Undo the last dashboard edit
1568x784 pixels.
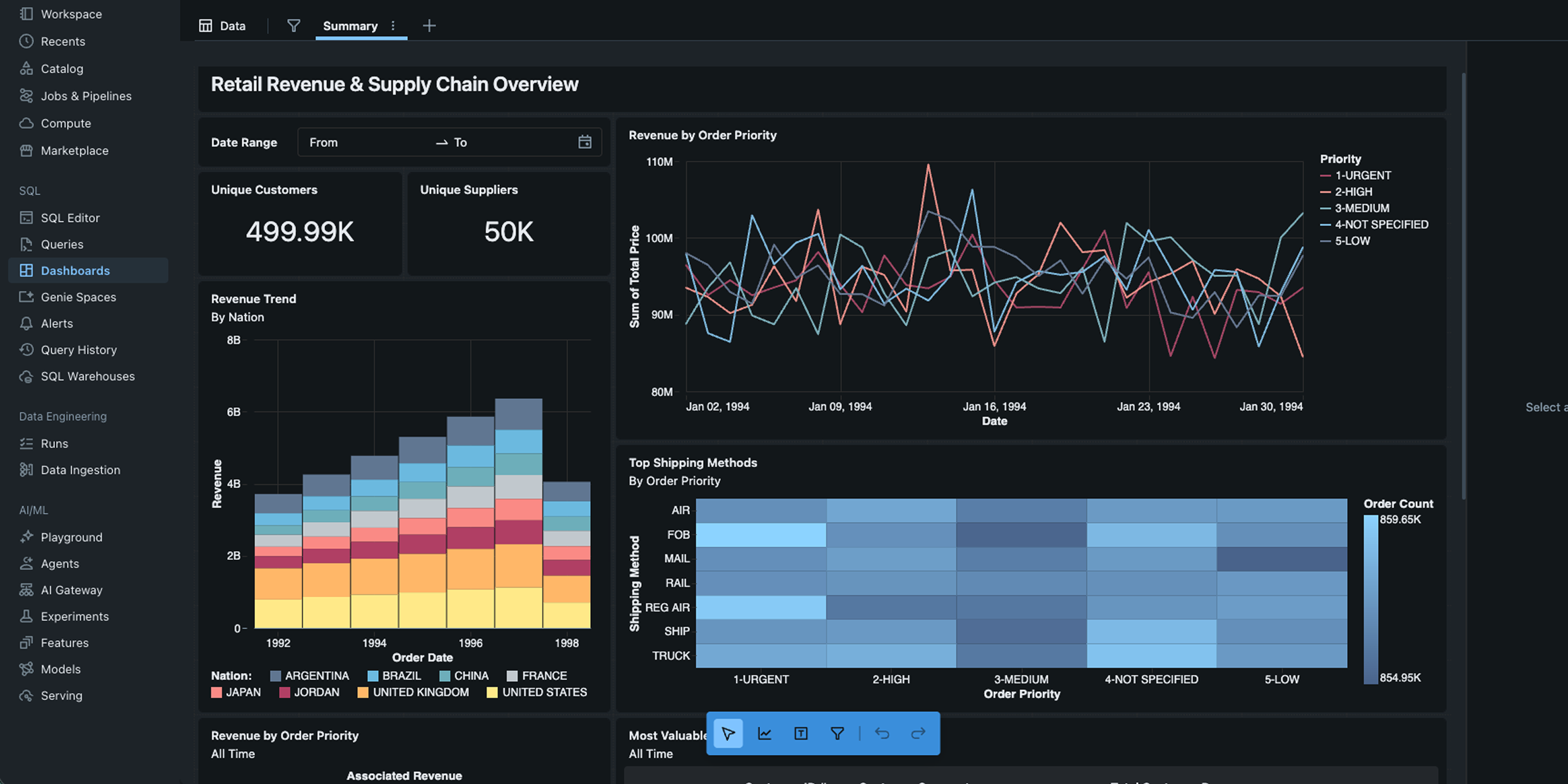point(882,734)
